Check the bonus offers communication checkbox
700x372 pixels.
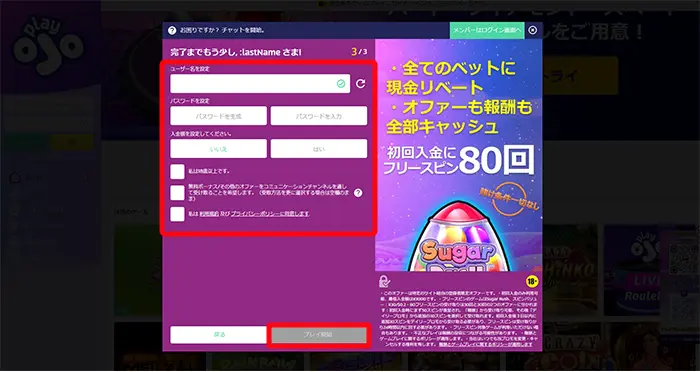click(x=177, y=193)
